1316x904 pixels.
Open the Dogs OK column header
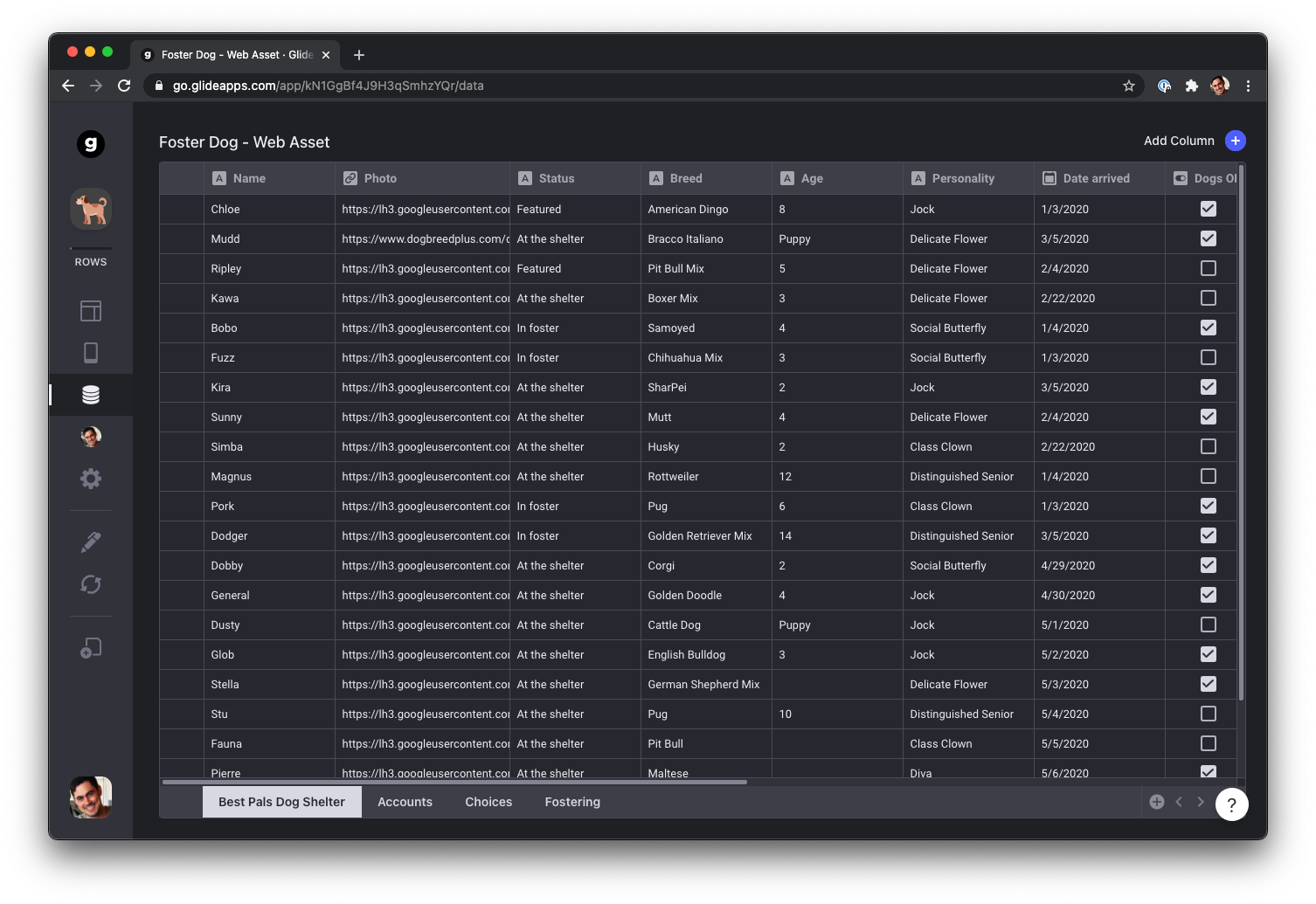[x=1202, y=178]
